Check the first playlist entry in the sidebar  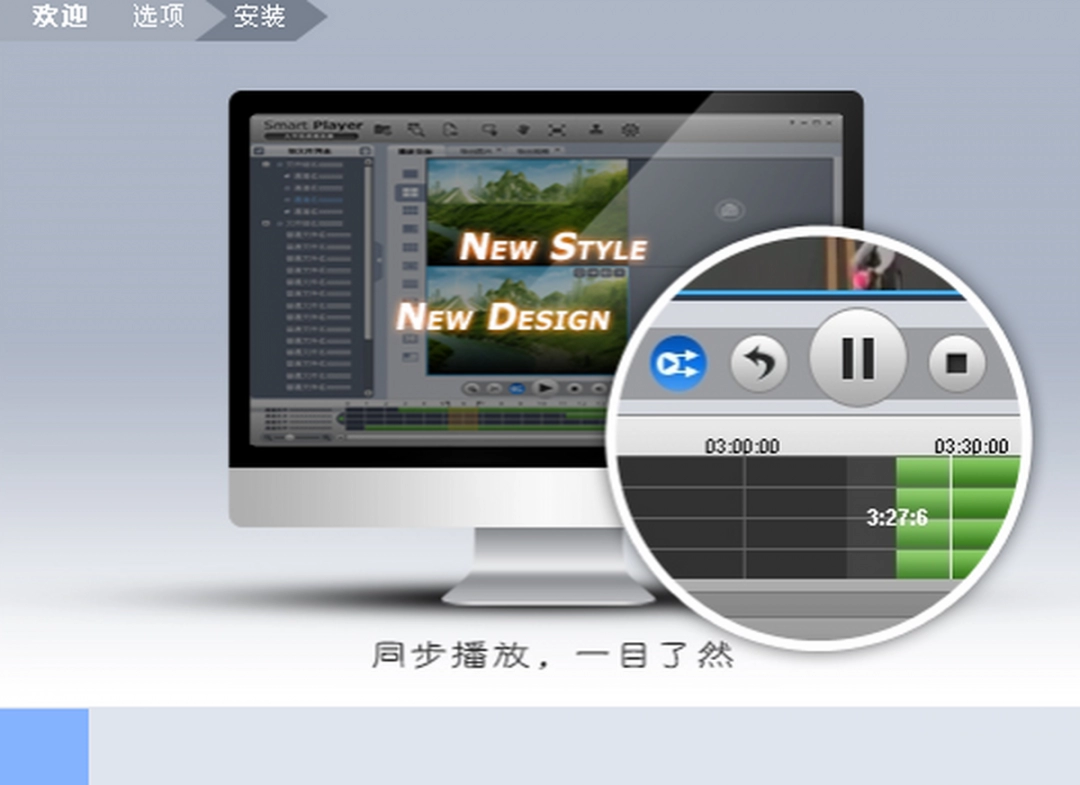point(287,176)
